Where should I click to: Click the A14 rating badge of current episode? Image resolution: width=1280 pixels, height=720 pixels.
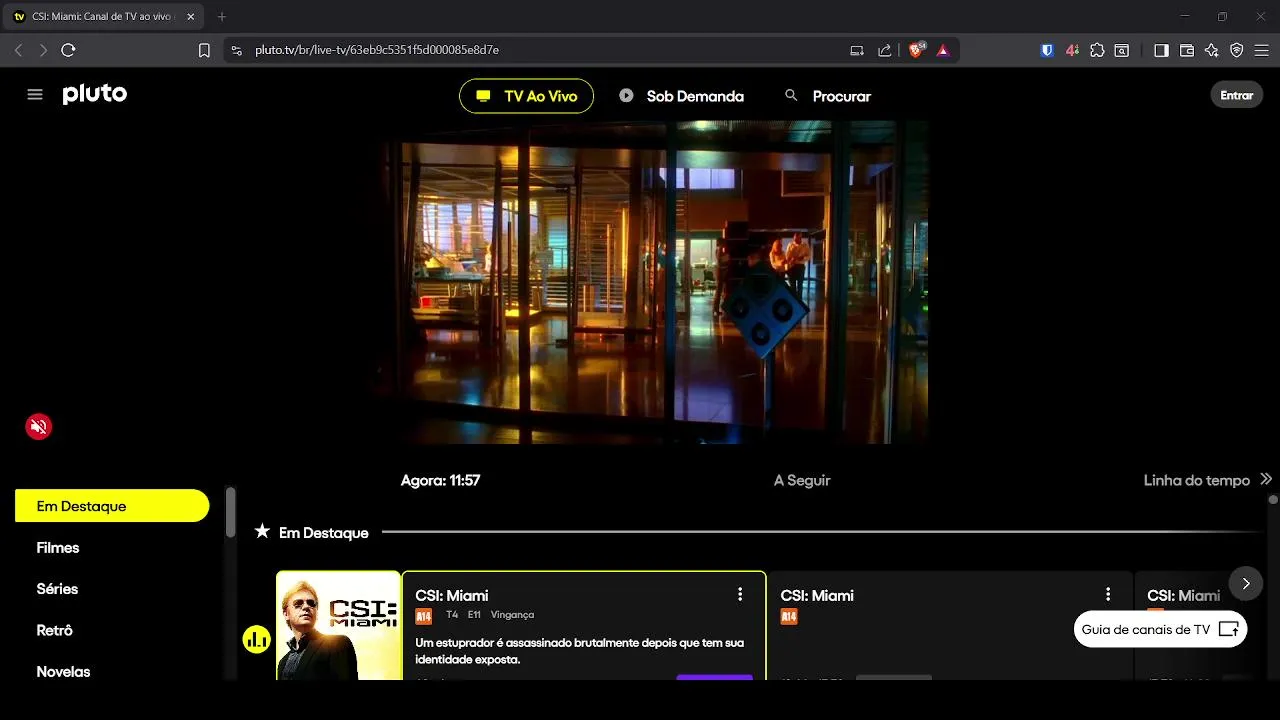(x=423, y=616)
